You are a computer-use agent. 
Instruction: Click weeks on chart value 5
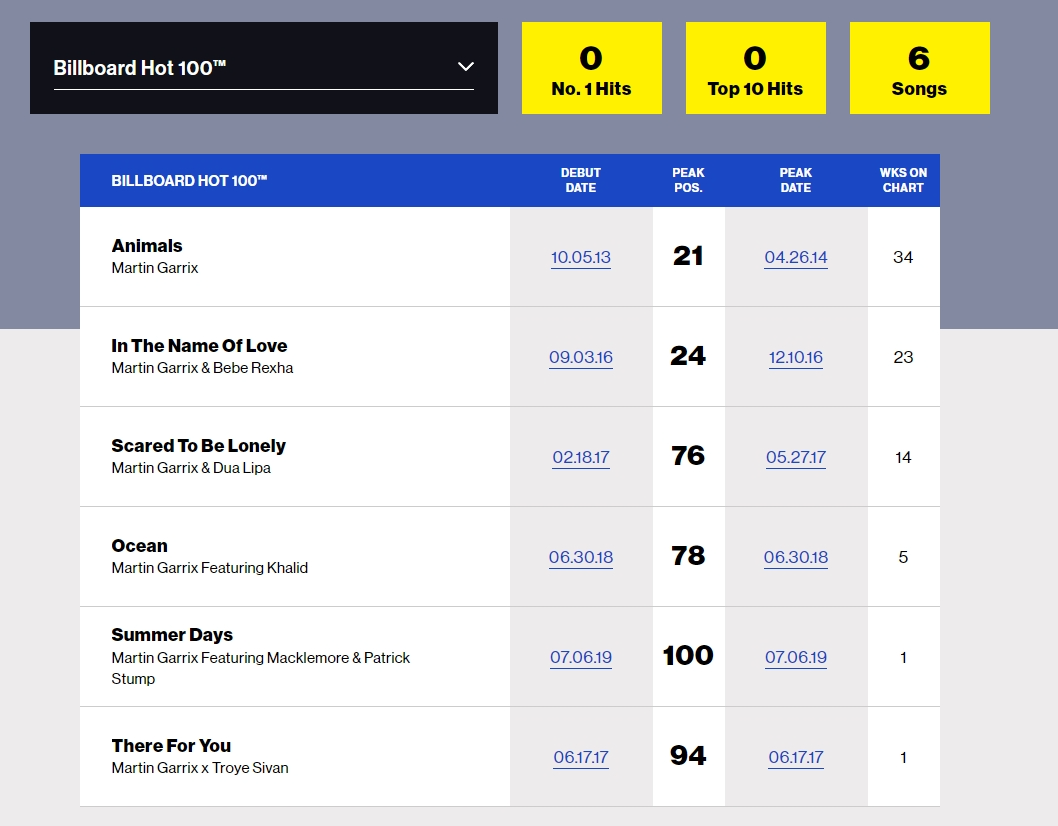[x=903, y=557]
